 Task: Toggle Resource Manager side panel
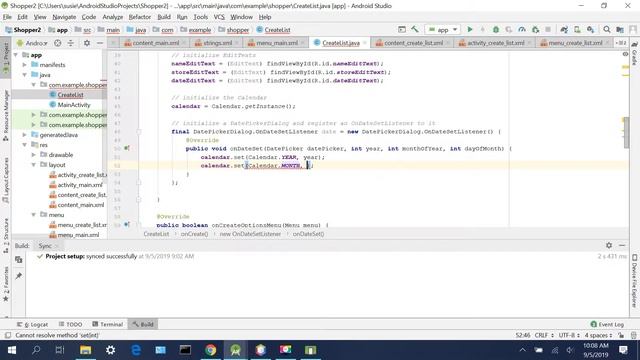pyautogui.click(x=6, y=116)
